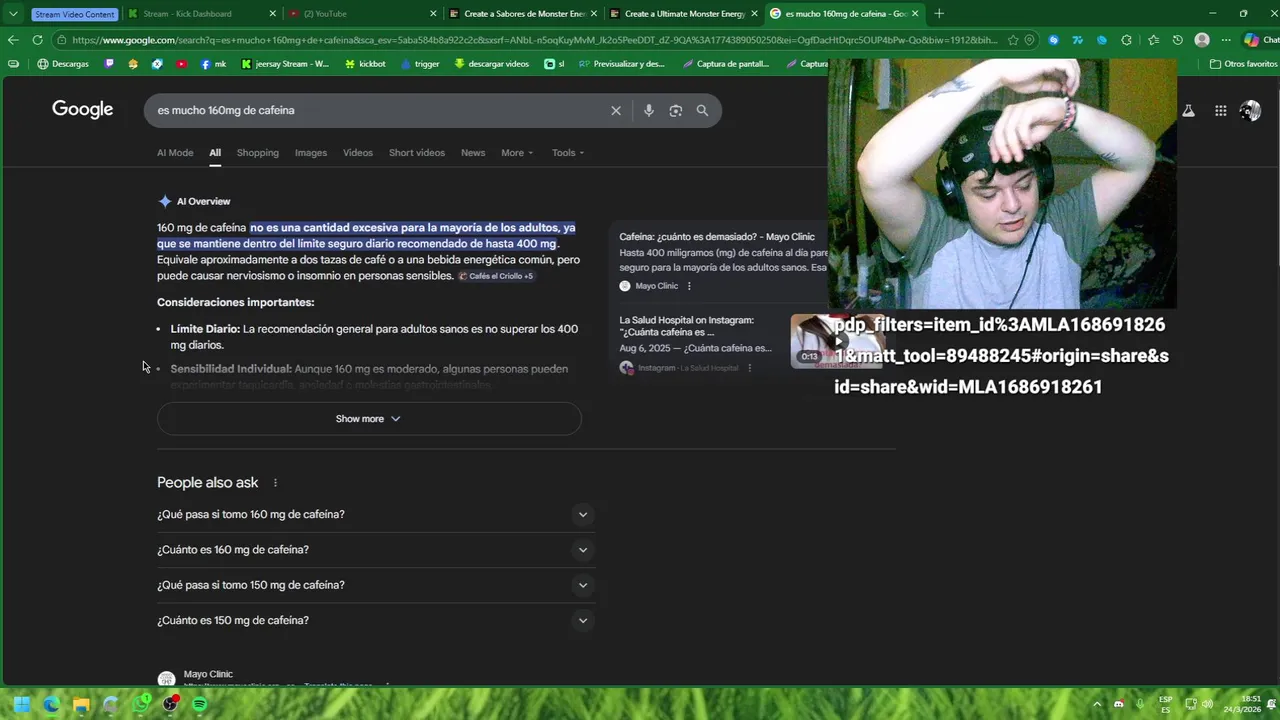The image size is (1280, 720).
Task: Expand '¿Cuánto es 160 mg de cafeína?'
Action: coord(376,550)
